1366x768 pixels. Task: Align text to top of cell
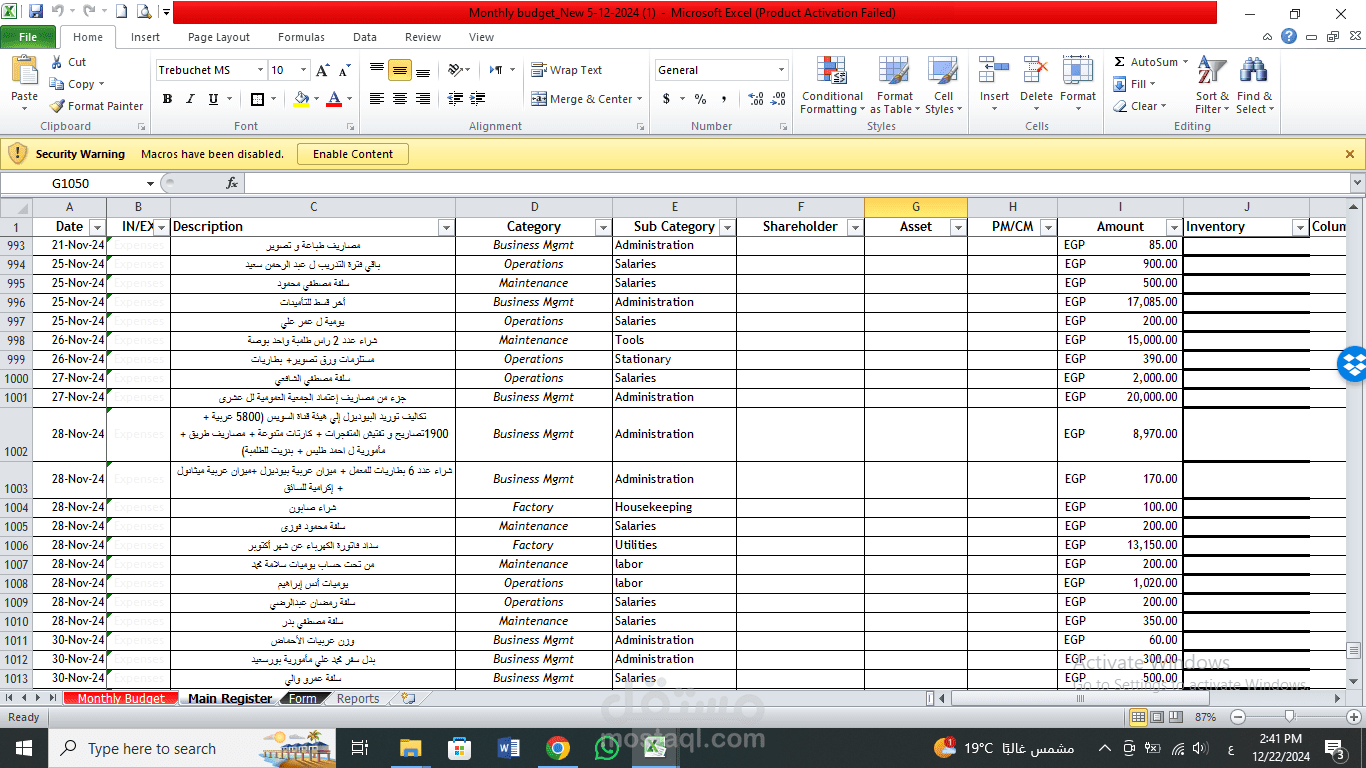click(377, 70)
